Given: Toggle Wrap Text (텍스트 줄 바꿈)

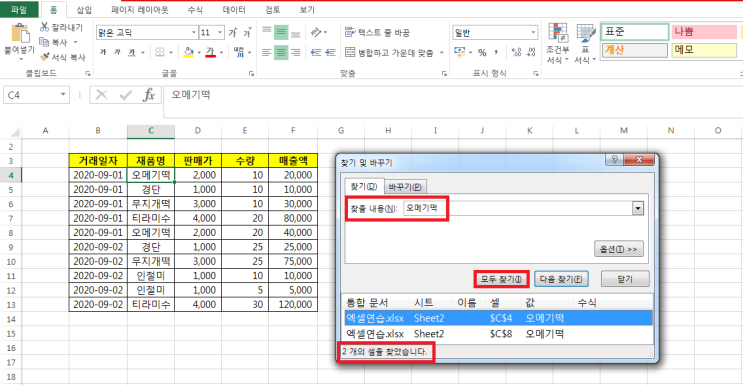Looking at the screenshot, I should click(377, 32).
